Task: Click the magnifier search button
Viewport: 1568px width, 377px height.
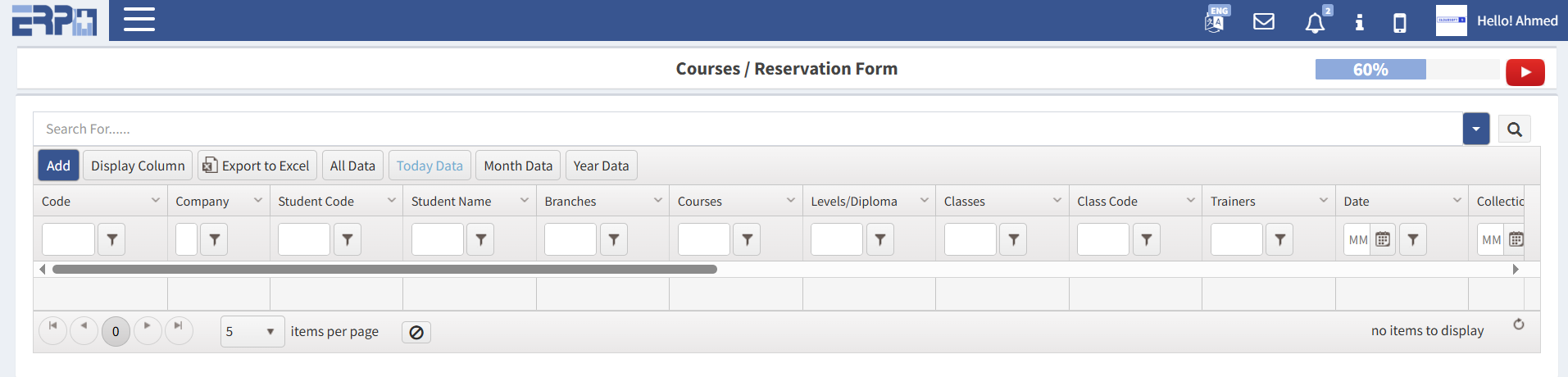Action: coord(1514,129)
